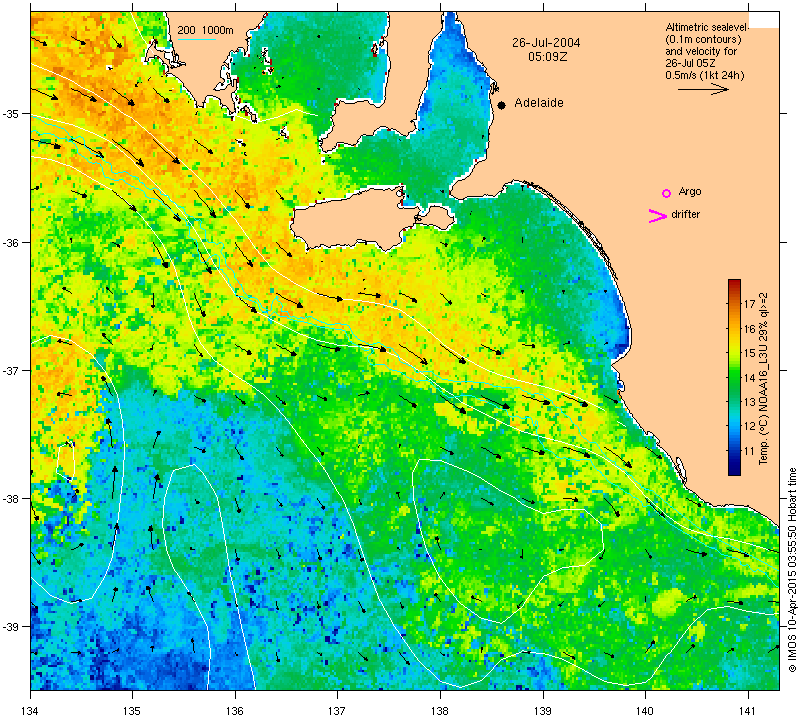Click the 135 longitude axis label

coord(132,710)
